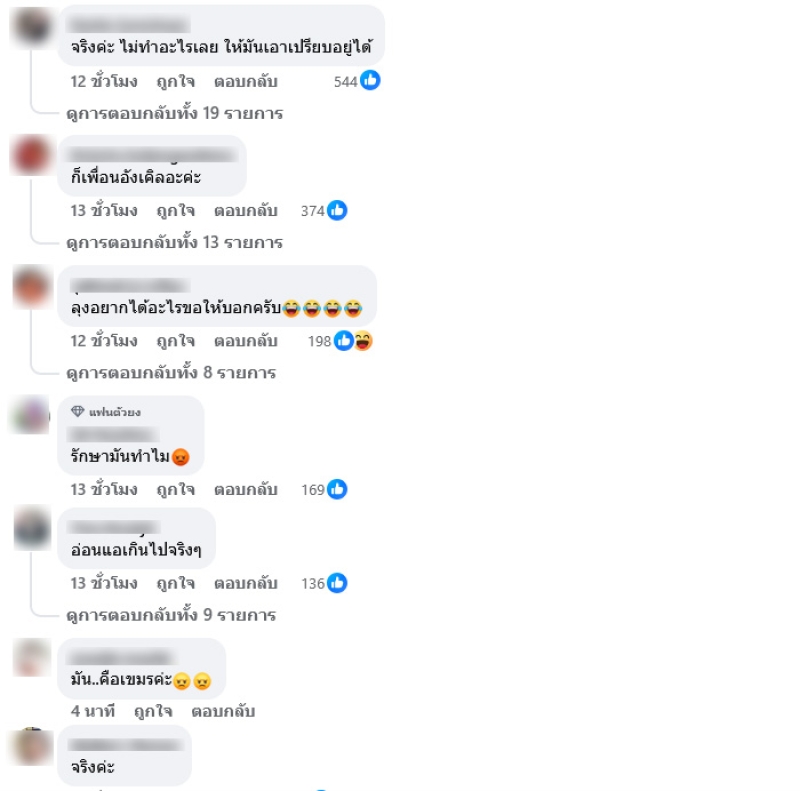
Task: Open the red avatar of second commenter
Action: 32,155
